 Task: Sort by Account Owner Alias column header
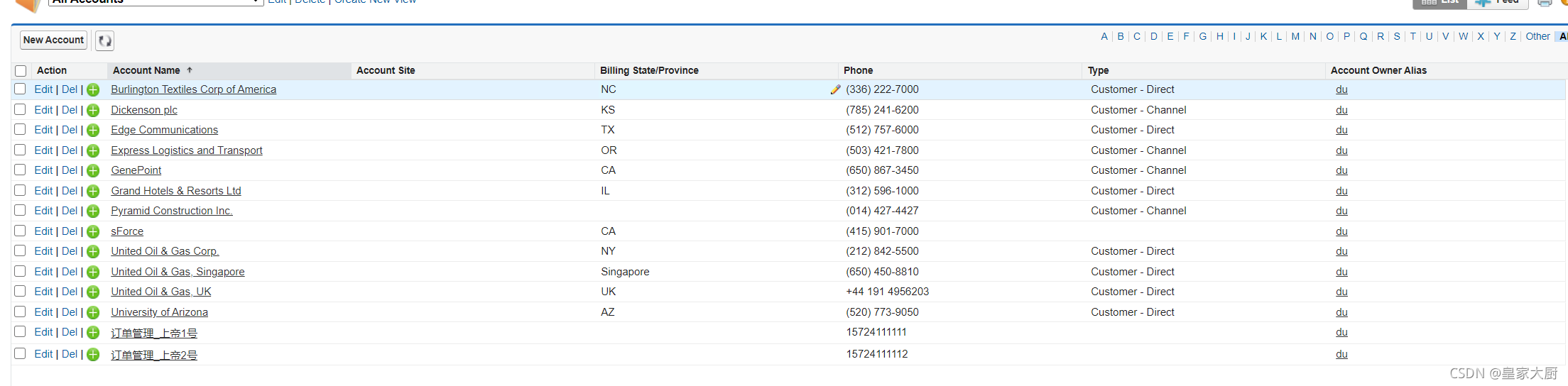(x=1378, y=70)
